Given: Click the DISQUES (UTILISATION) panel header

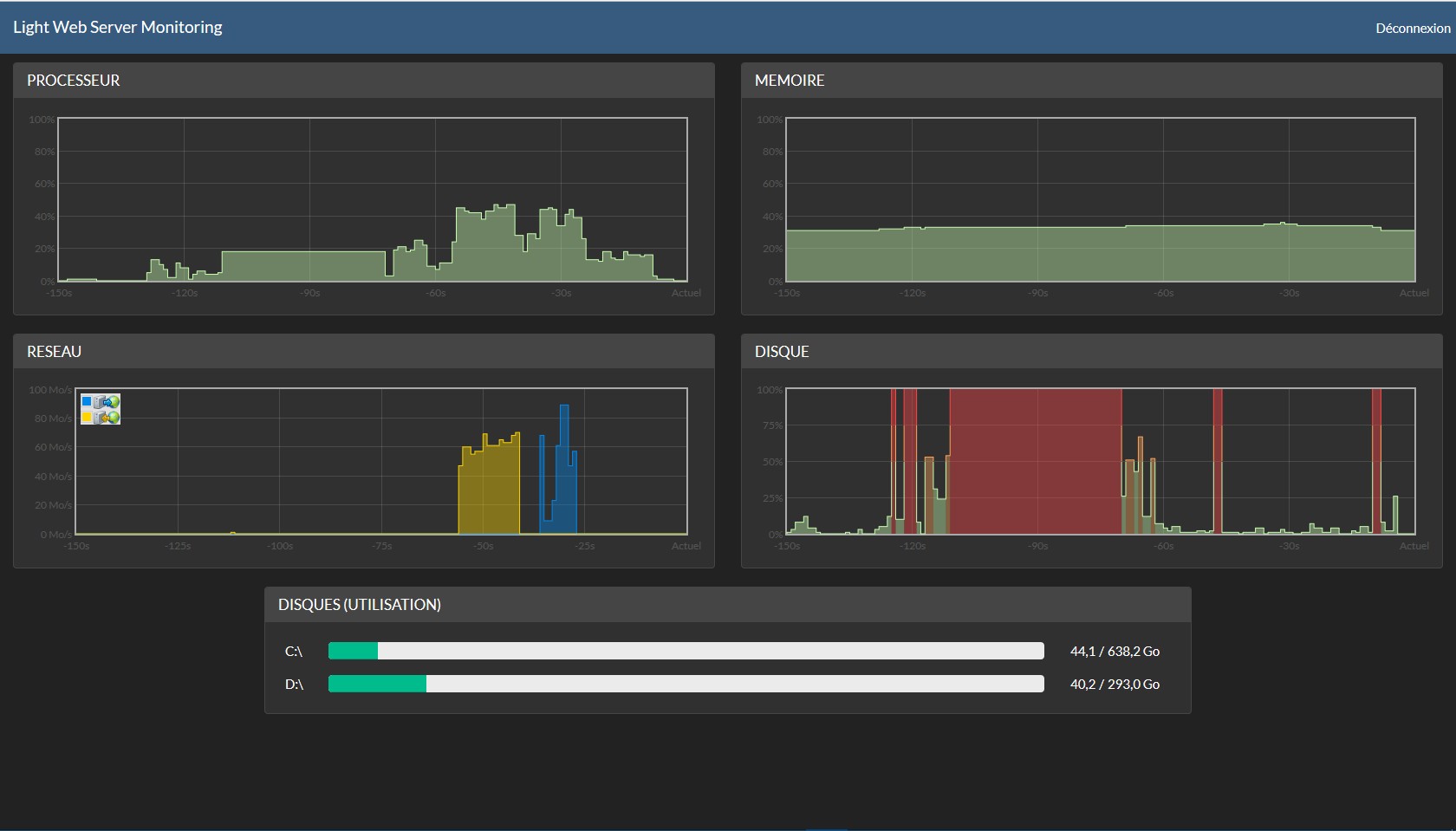Looking at the screenshot, I should (728, 604).
